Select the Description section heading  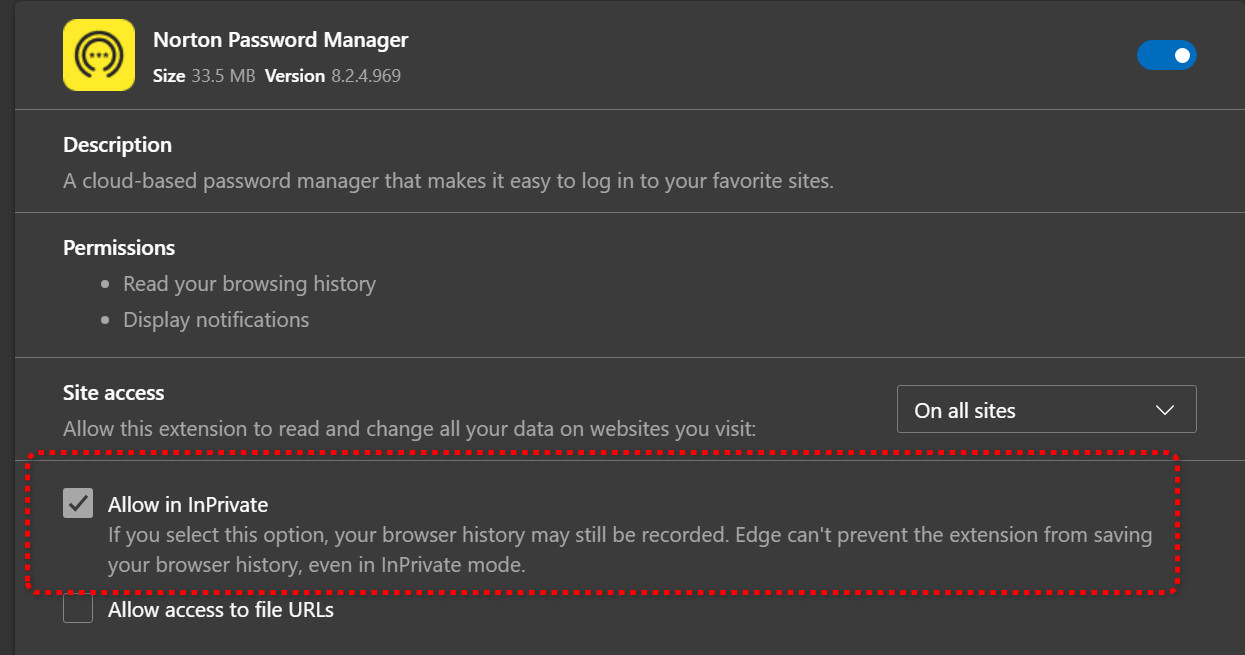pyautogui.click(x=117, y=145)
